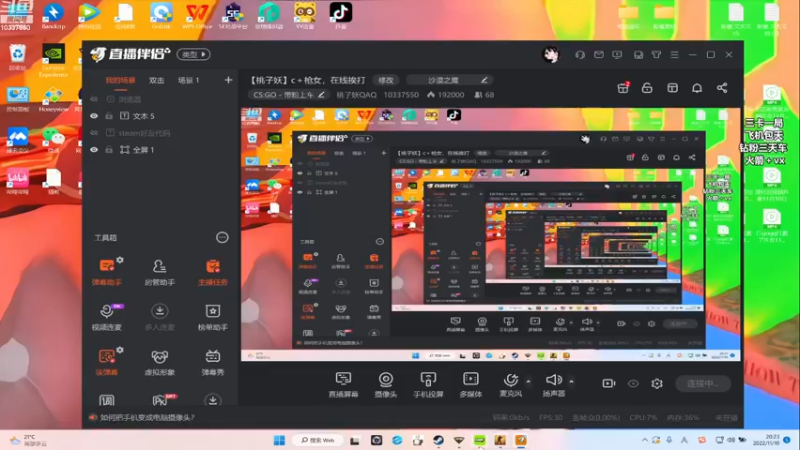Image resolution: width=800 pixels, height=450 pixels.
Task: Open Steam from the taskbar
Action: coord(438,440)
